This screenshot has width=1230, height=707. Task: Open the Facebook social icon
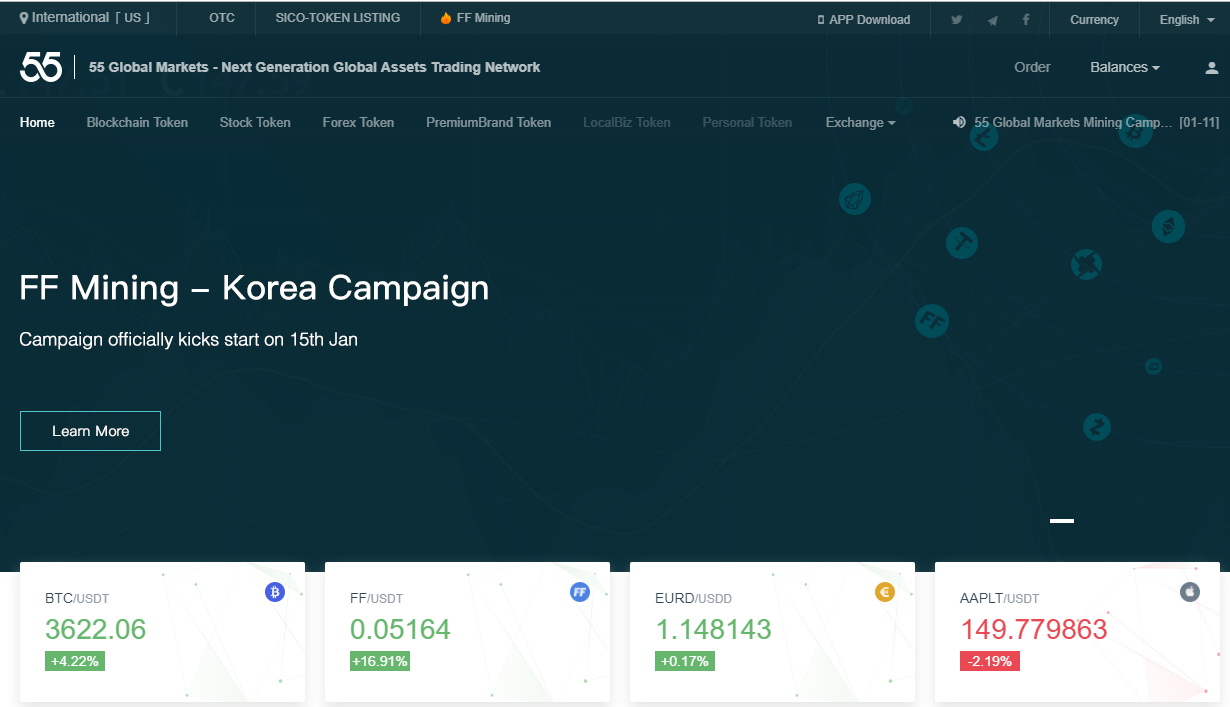point(1026,19)
